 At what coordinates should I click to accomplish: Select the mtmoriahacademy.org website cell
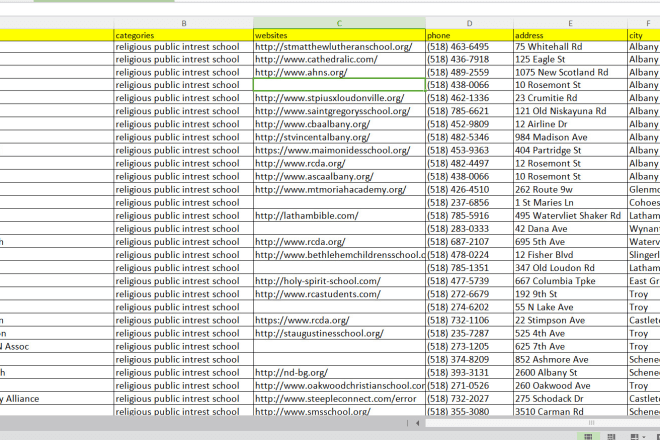coord(339,189)
